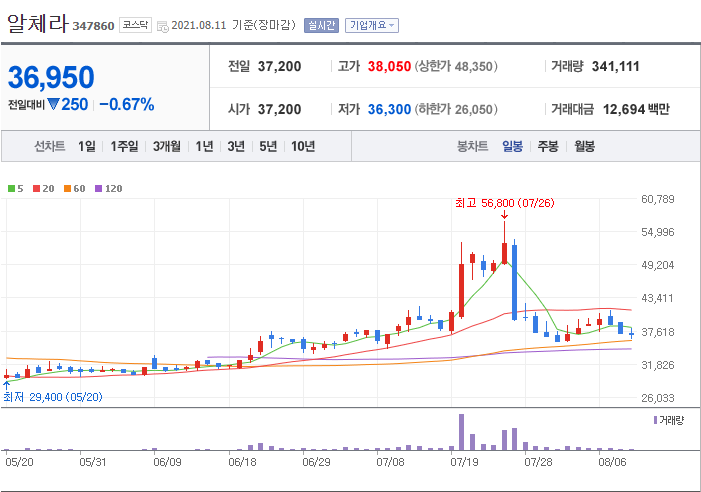The width and height of the screenshot is (701, 492).
Task: Click the -0.67% change value
Action: (x=127, y=105)
